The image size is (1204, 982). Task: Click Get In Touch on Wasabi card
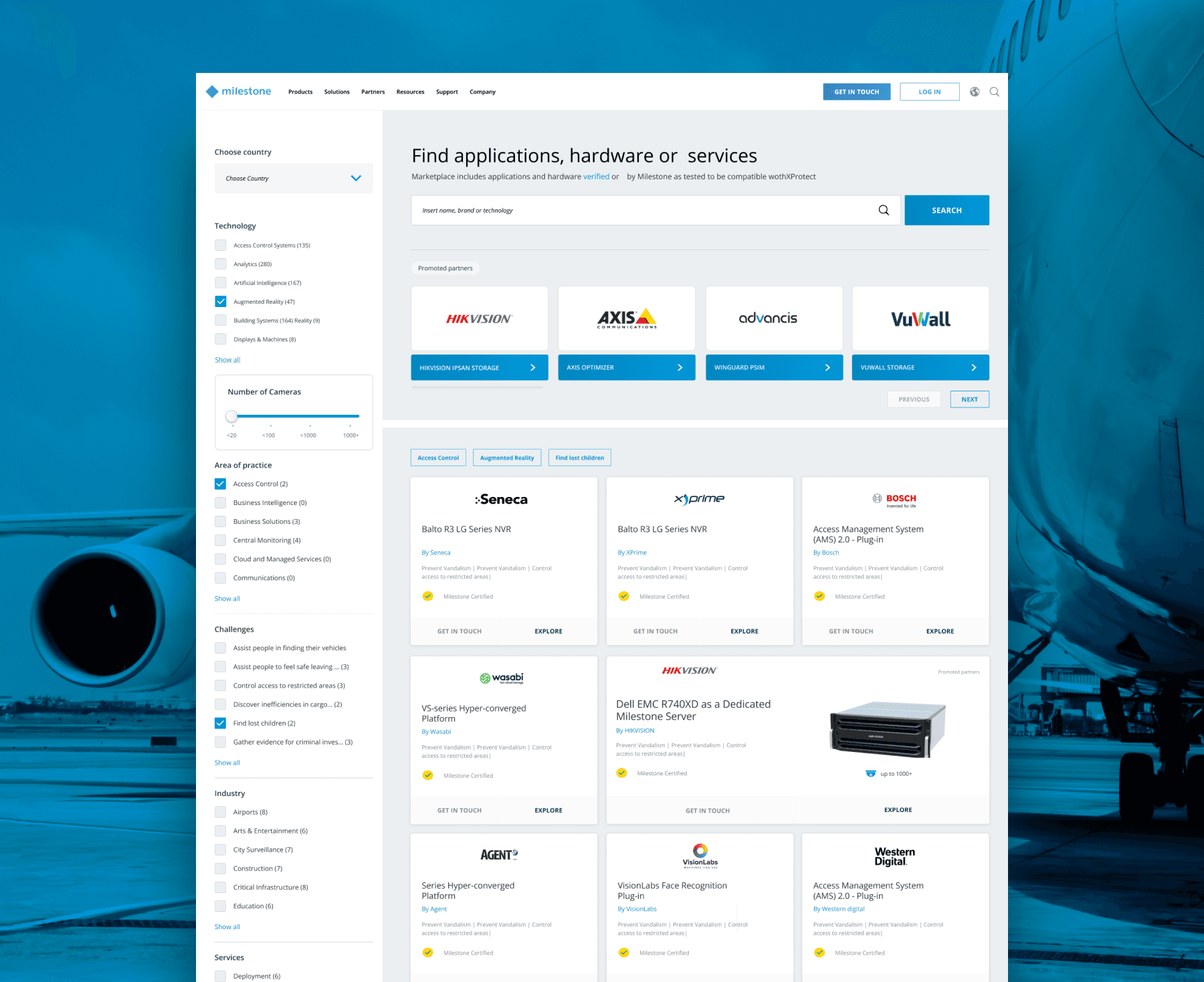460,810
